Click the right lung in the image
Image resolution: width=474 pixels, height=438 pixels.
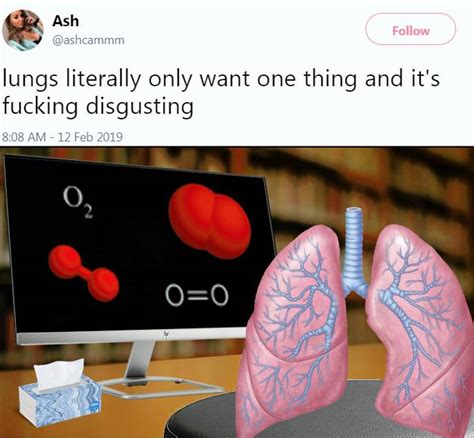pos(423,330)
